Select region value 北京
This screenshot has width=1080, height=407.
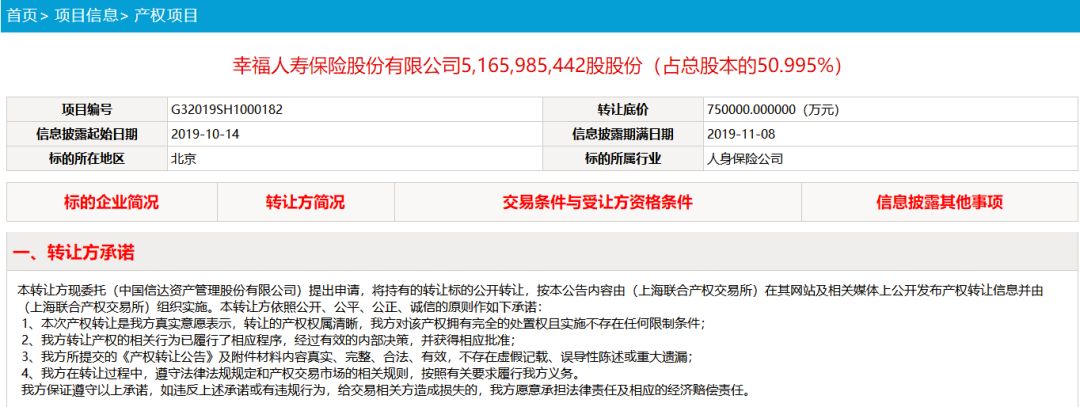click(184, 158)
